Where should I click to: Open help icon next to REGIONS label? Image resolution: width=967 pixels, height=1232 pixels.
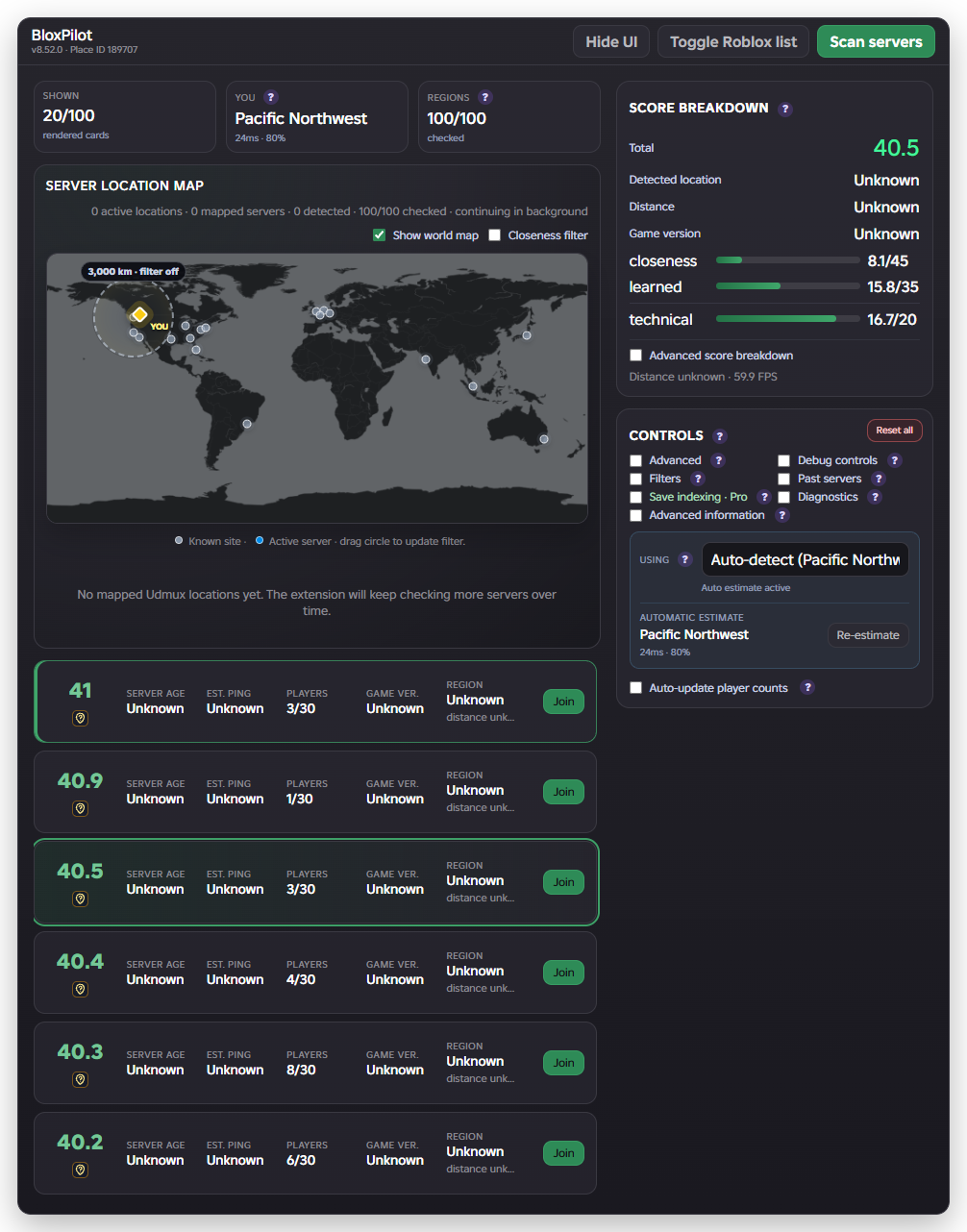pos(485,97)
